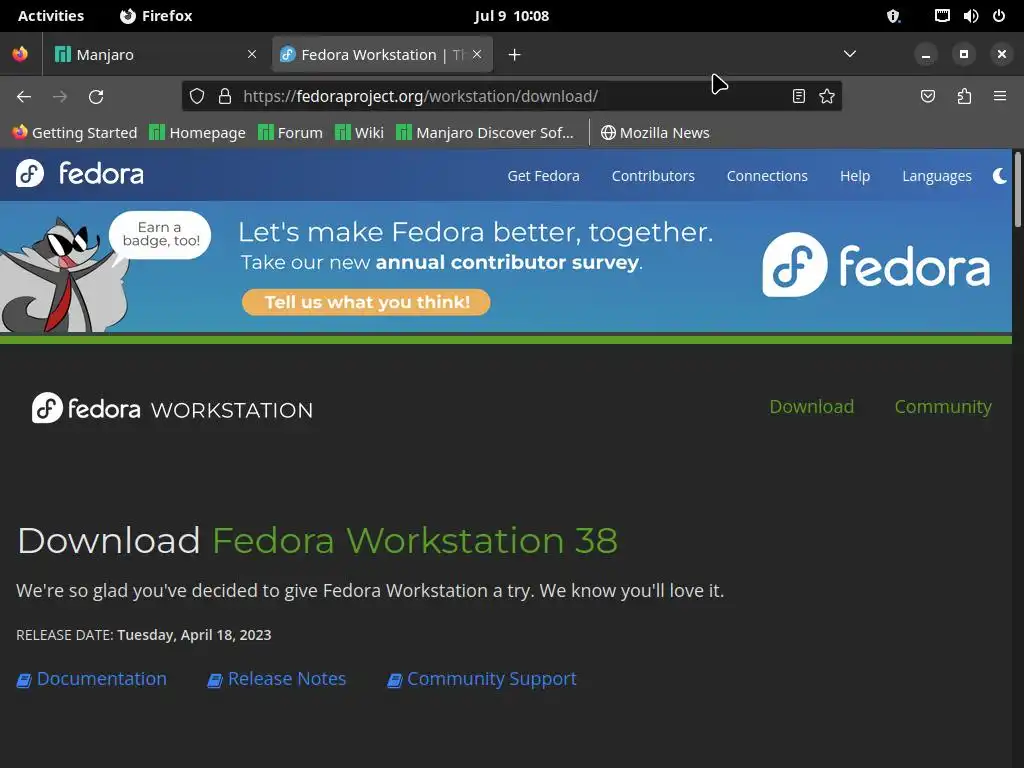
Task: Click the Fedora logo in site header
Action: pos(80,174)
